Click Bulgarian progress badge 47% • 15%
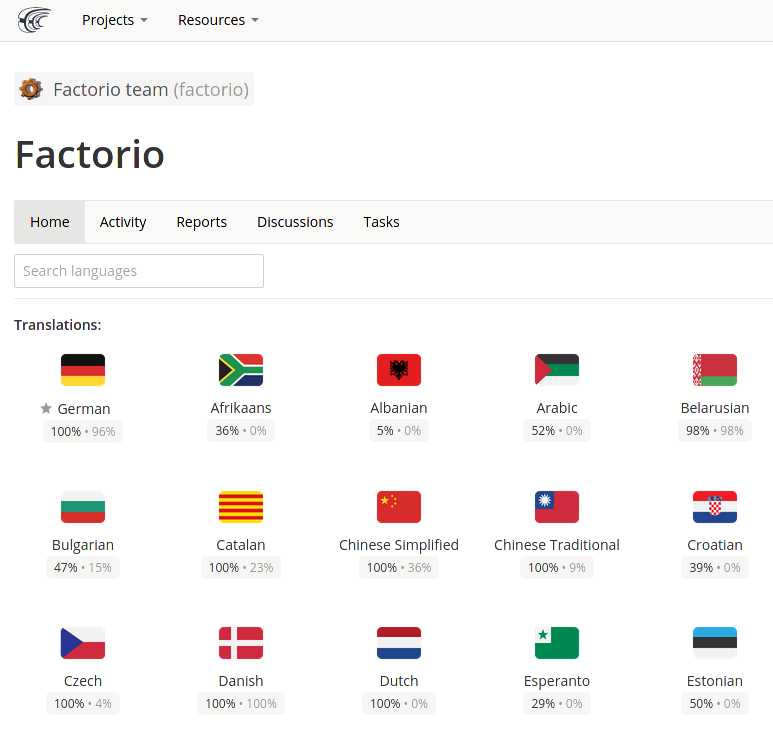This screenshot has height=738, width=773. pyautogui.click(x=83, y=567)
